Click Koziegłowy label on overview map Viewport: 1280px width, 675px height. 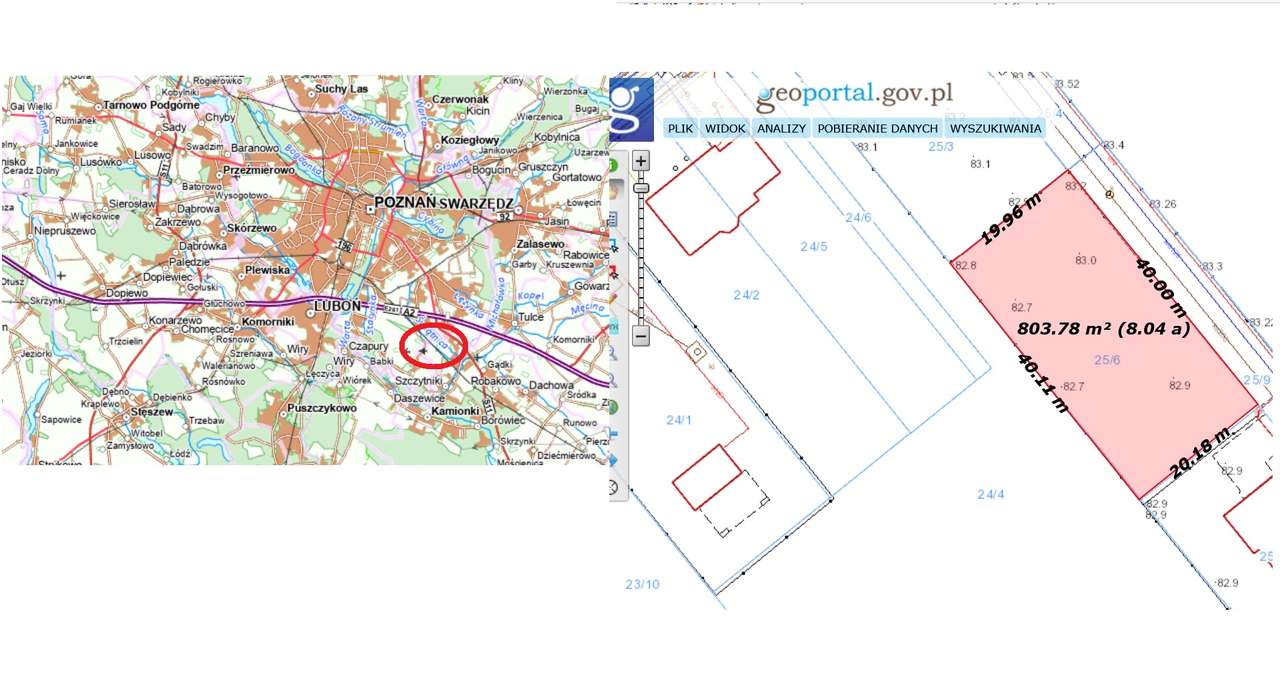tap(469, 140)
